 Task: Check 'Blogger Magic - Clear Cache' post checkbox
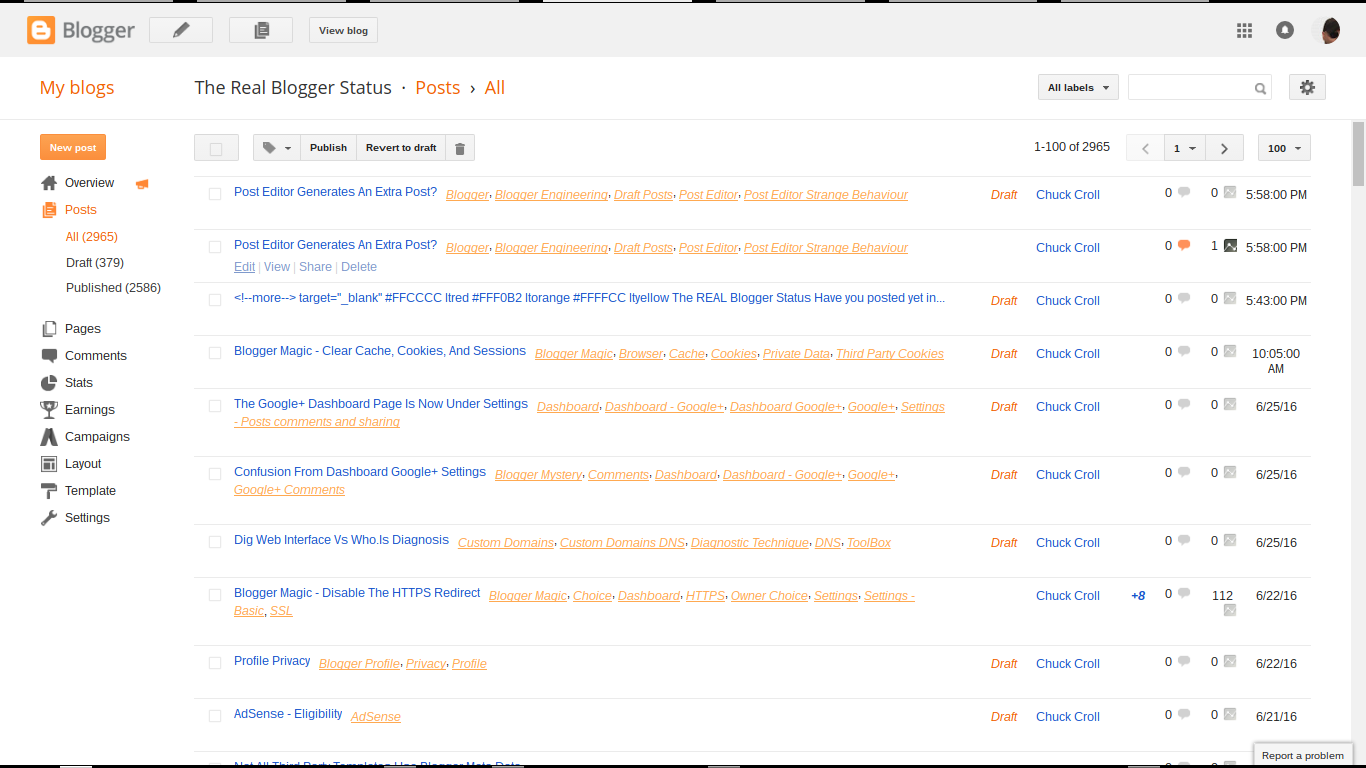215,353
